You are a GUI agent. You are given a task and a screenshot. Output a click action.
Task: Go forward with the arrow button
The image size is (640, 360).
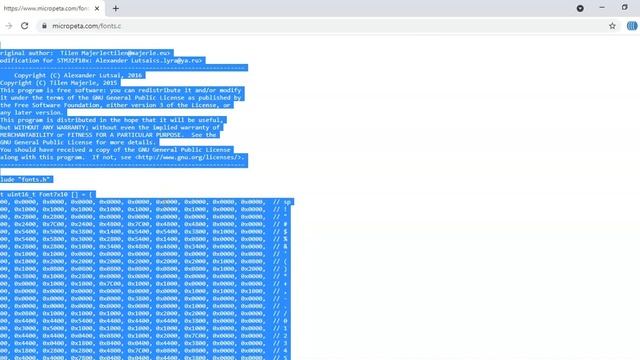[9, 26]
